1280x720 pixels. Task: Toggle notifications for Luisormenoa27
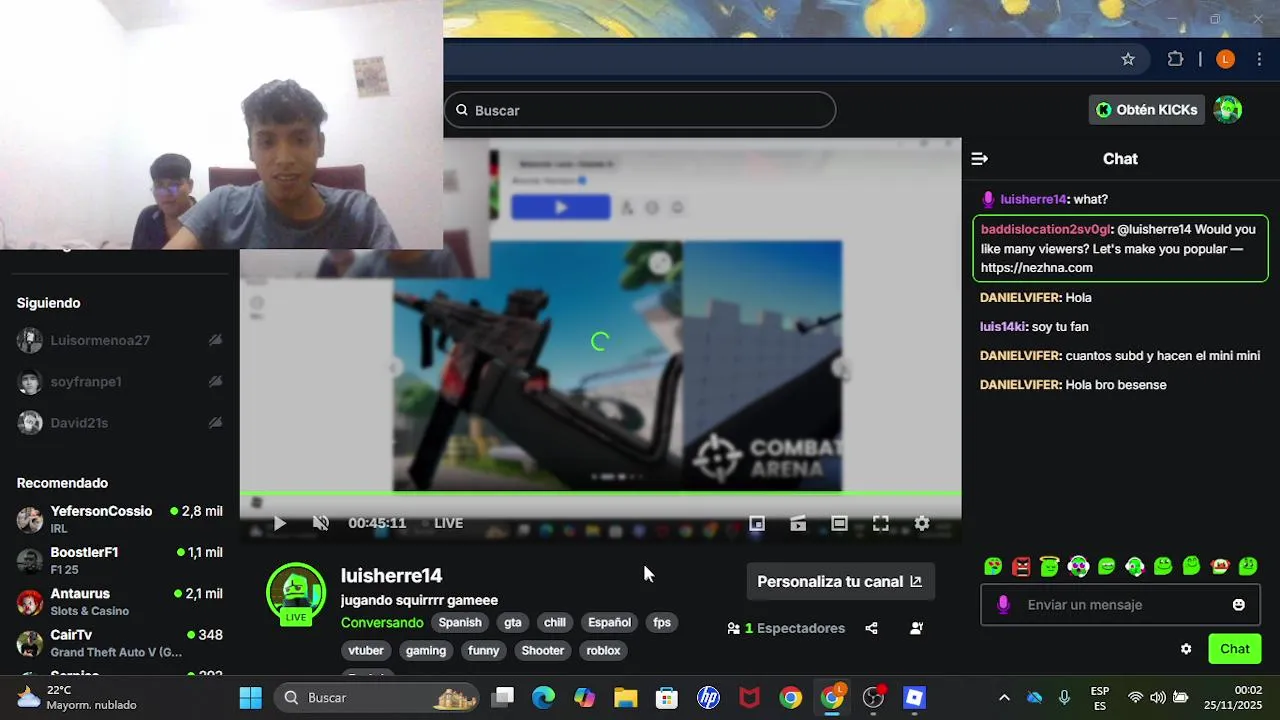tap(215, 340)
